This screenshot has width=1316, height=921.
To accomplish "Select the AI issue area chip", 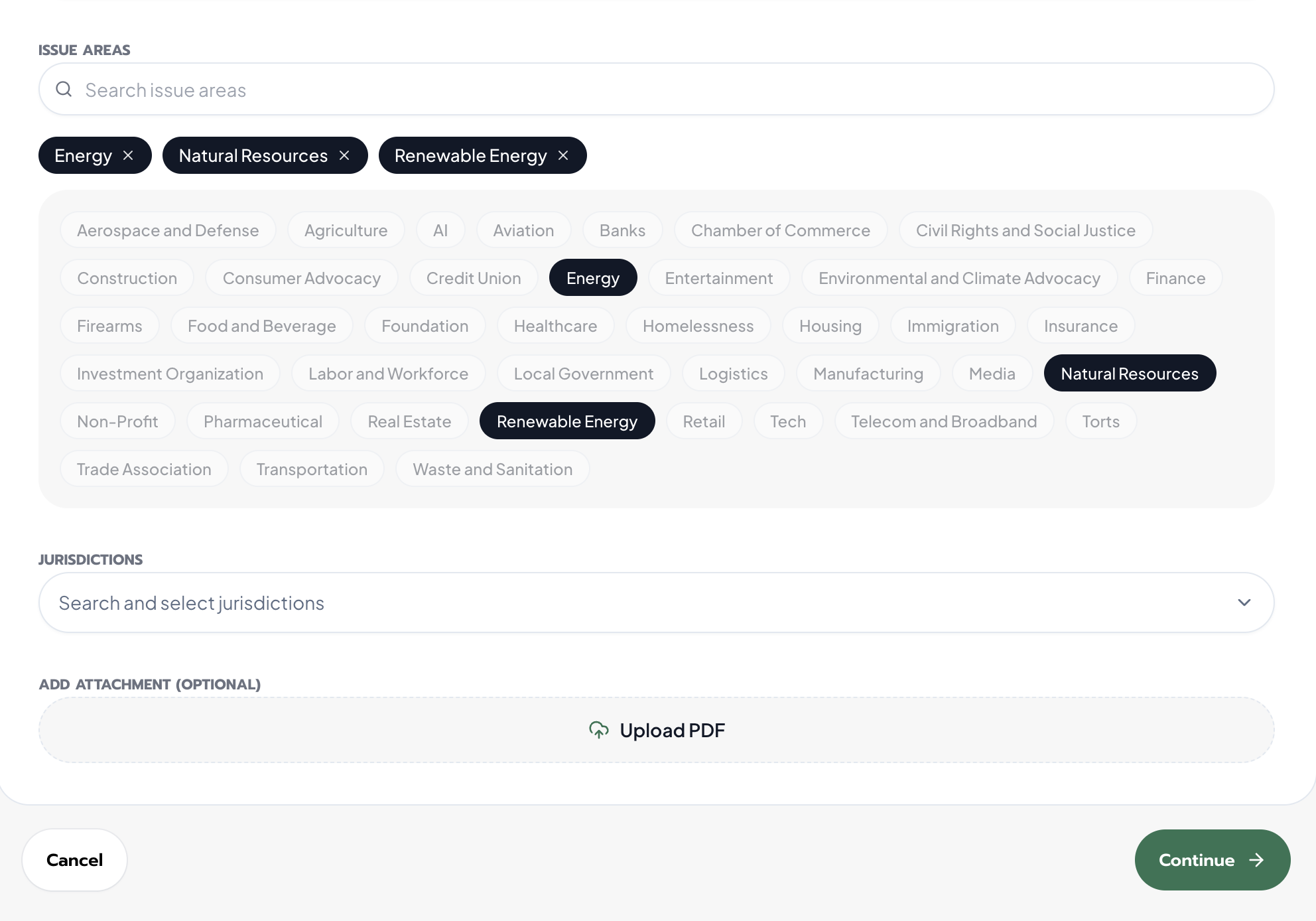I will click(x=440, y=230).
